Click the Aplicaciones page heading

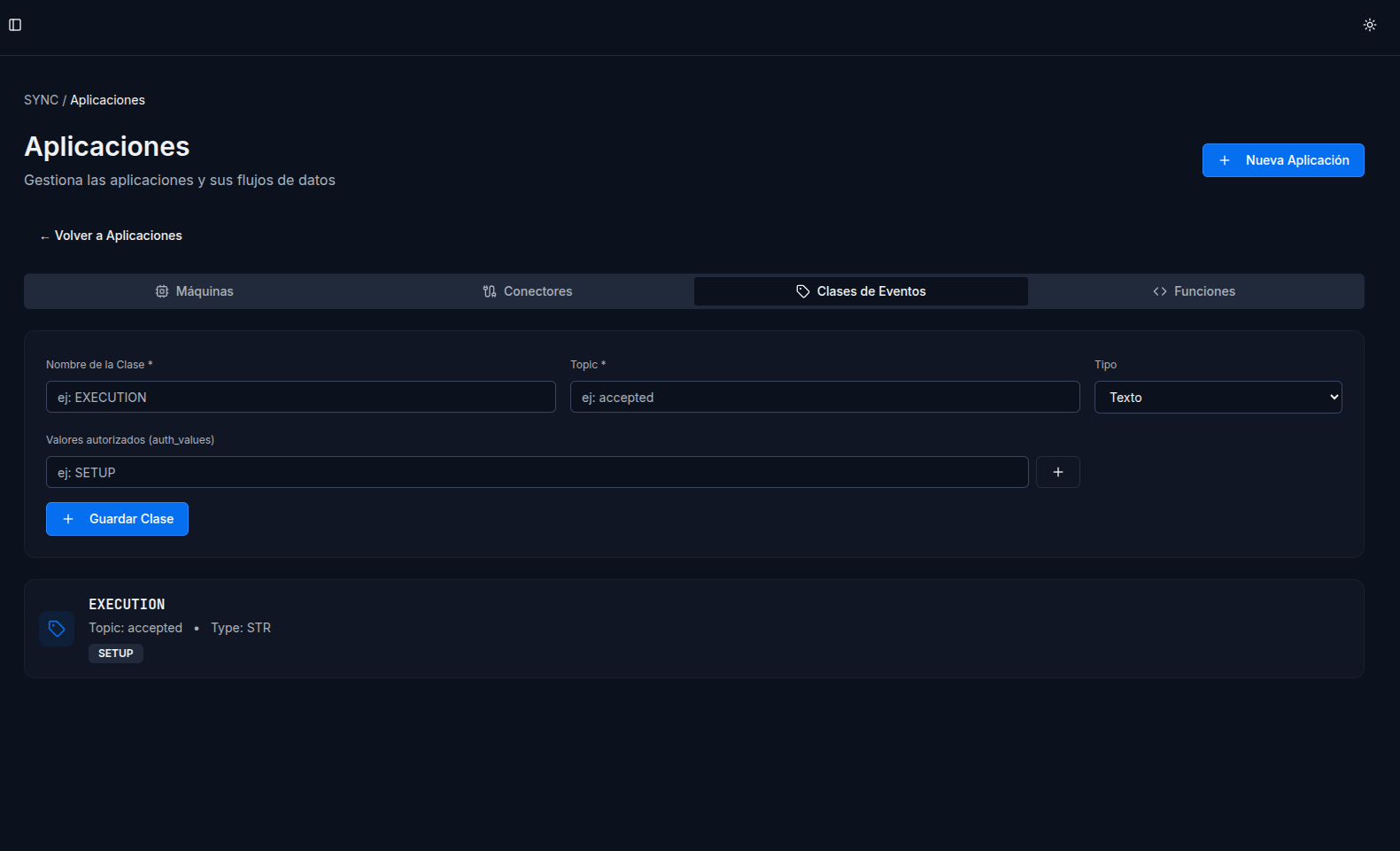tap(107, 147)
